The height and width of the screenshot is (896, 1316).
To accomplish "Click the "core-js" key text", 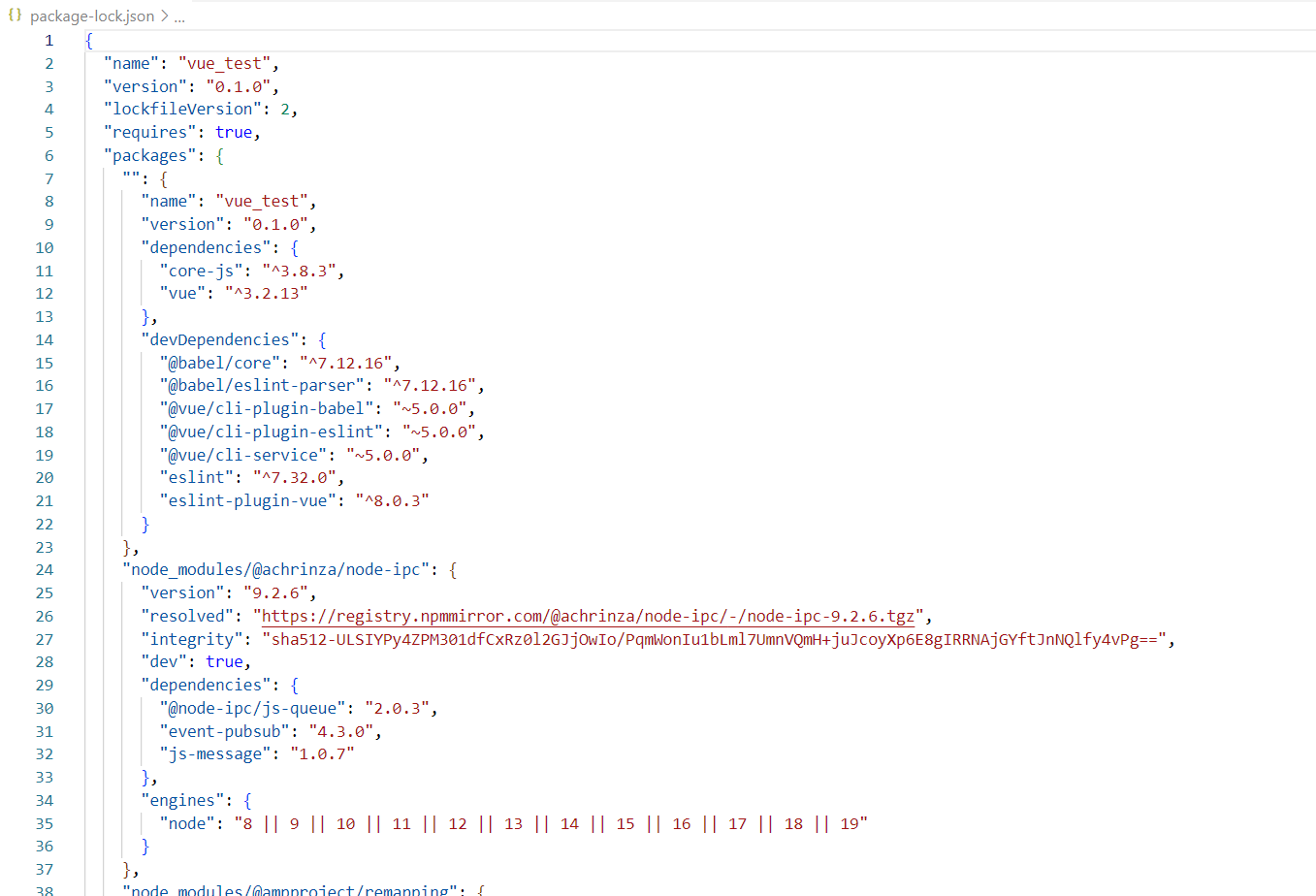I will point(202,272).
